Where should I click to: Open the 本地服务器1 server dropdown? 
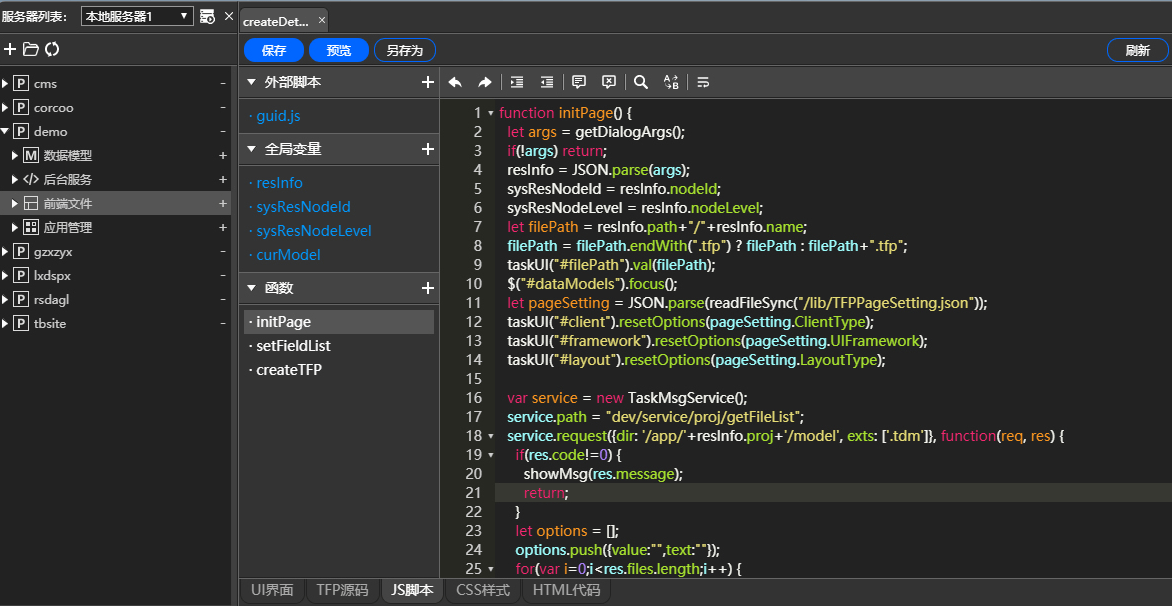tap(136, 16)
